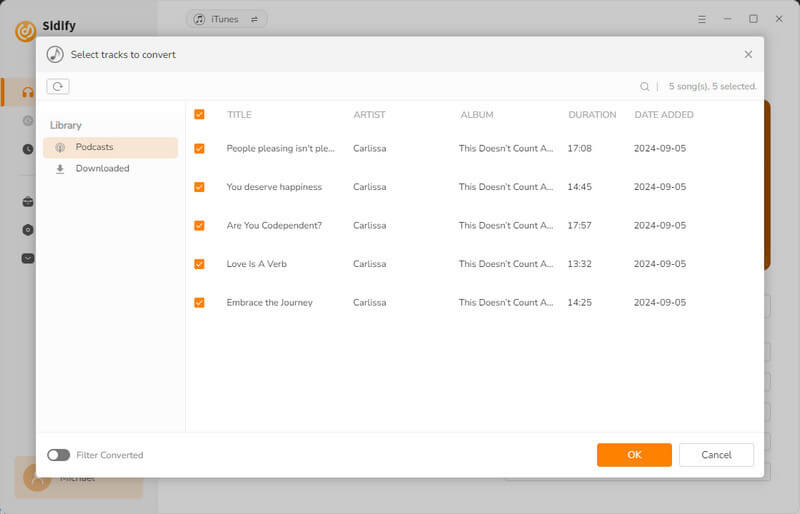Viewport: 800px width, 514px height.
Task: Click the Podcasts microphone icon in Library
Action: pos(60,148)
